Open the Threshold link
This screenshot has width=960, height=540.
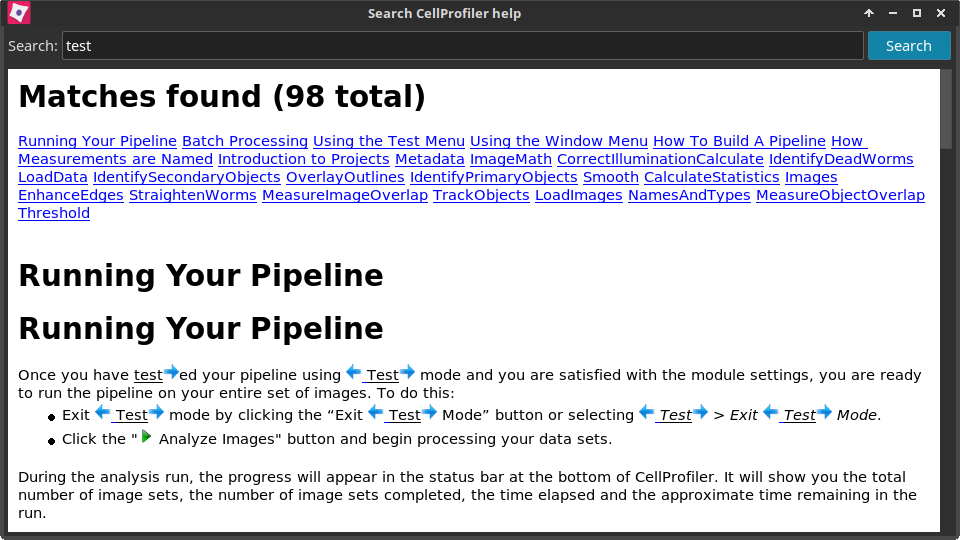tap(54, 213)
